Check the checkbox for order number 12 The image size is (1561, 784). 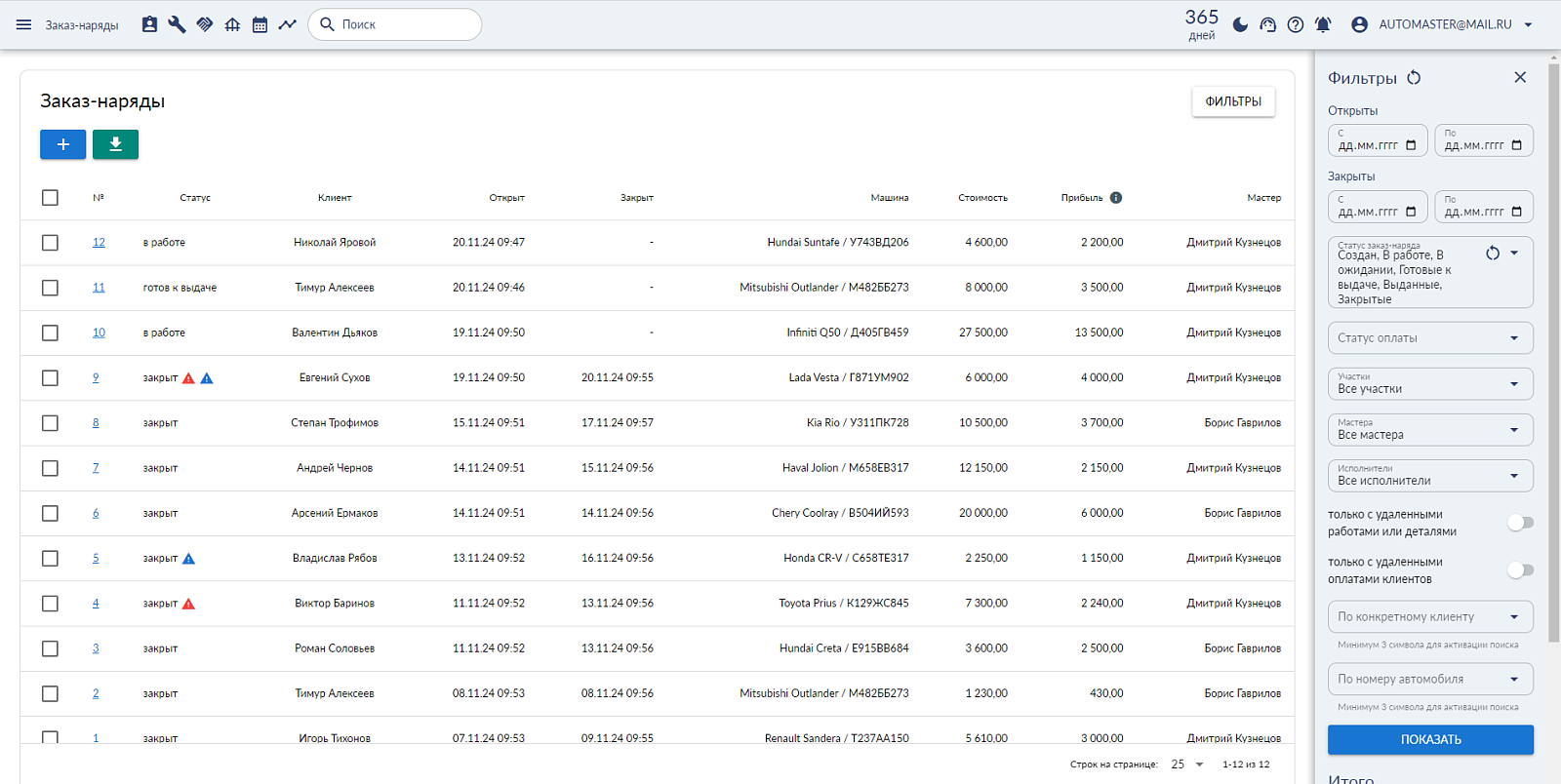[50, 243]
